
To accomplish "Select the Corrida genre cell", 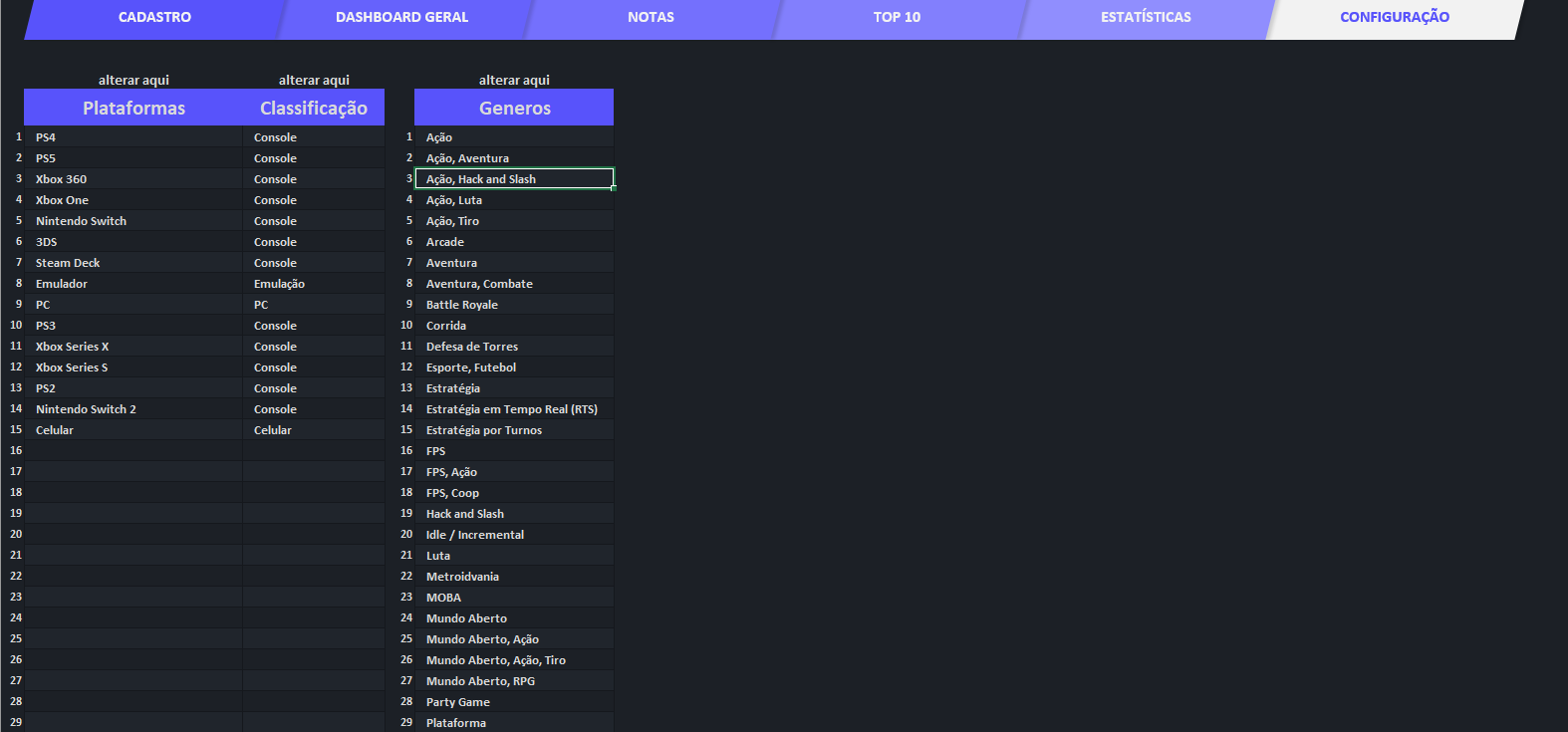I will click(514, 326).
